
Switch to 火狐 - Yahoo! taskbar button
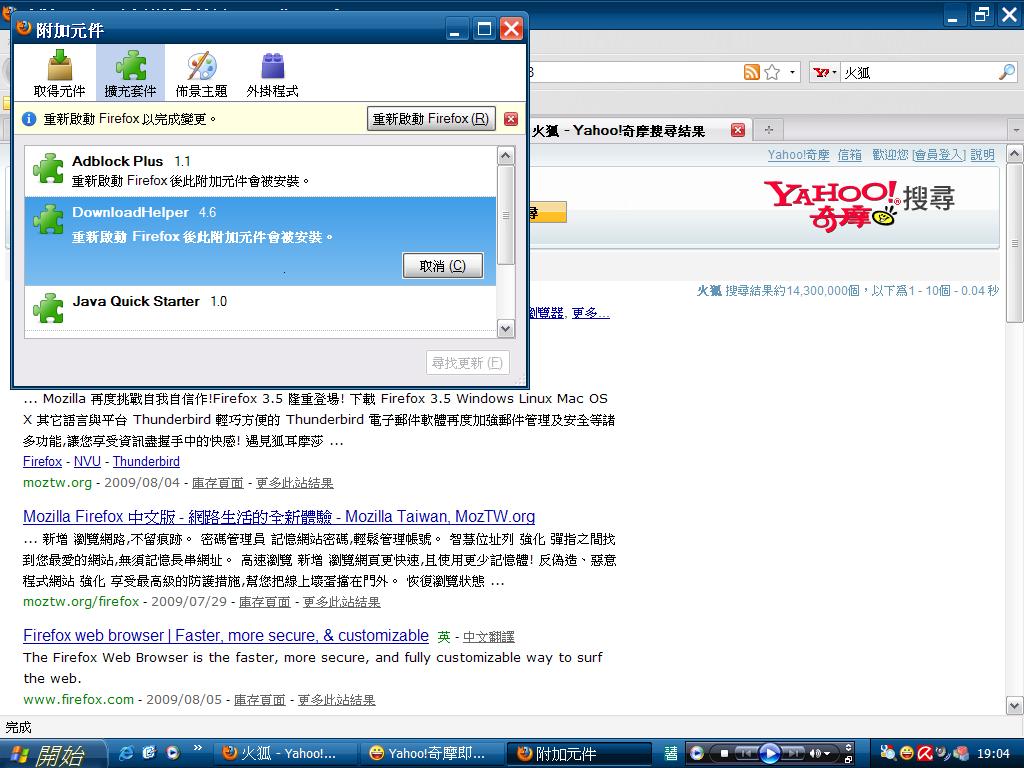click(x=285, y=754)
